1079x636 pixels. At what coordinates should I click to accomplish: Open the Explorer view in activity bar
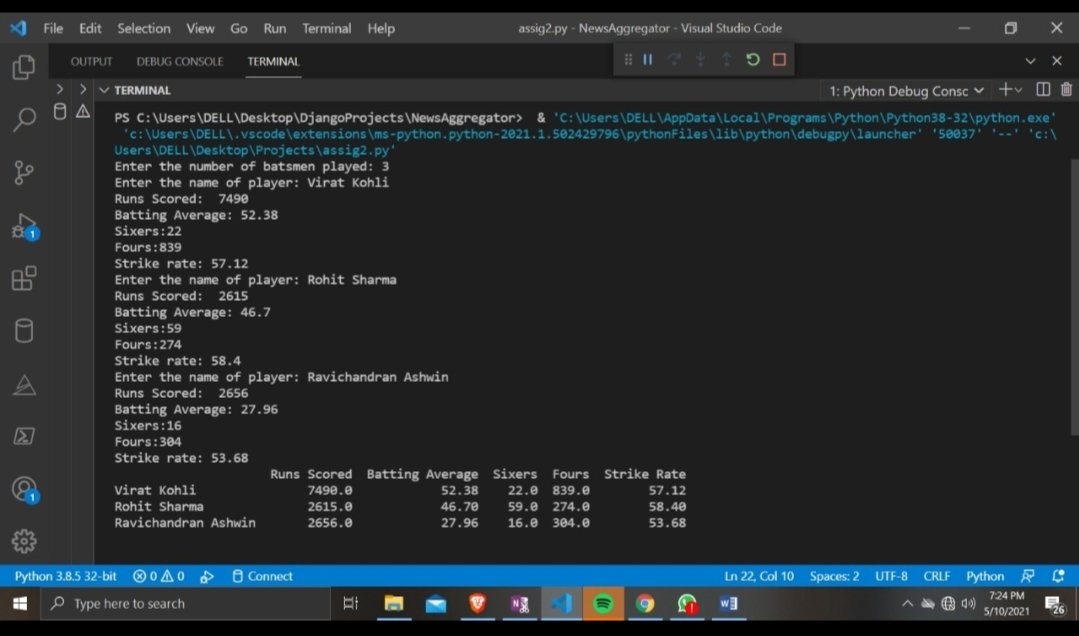coord(24,67)
